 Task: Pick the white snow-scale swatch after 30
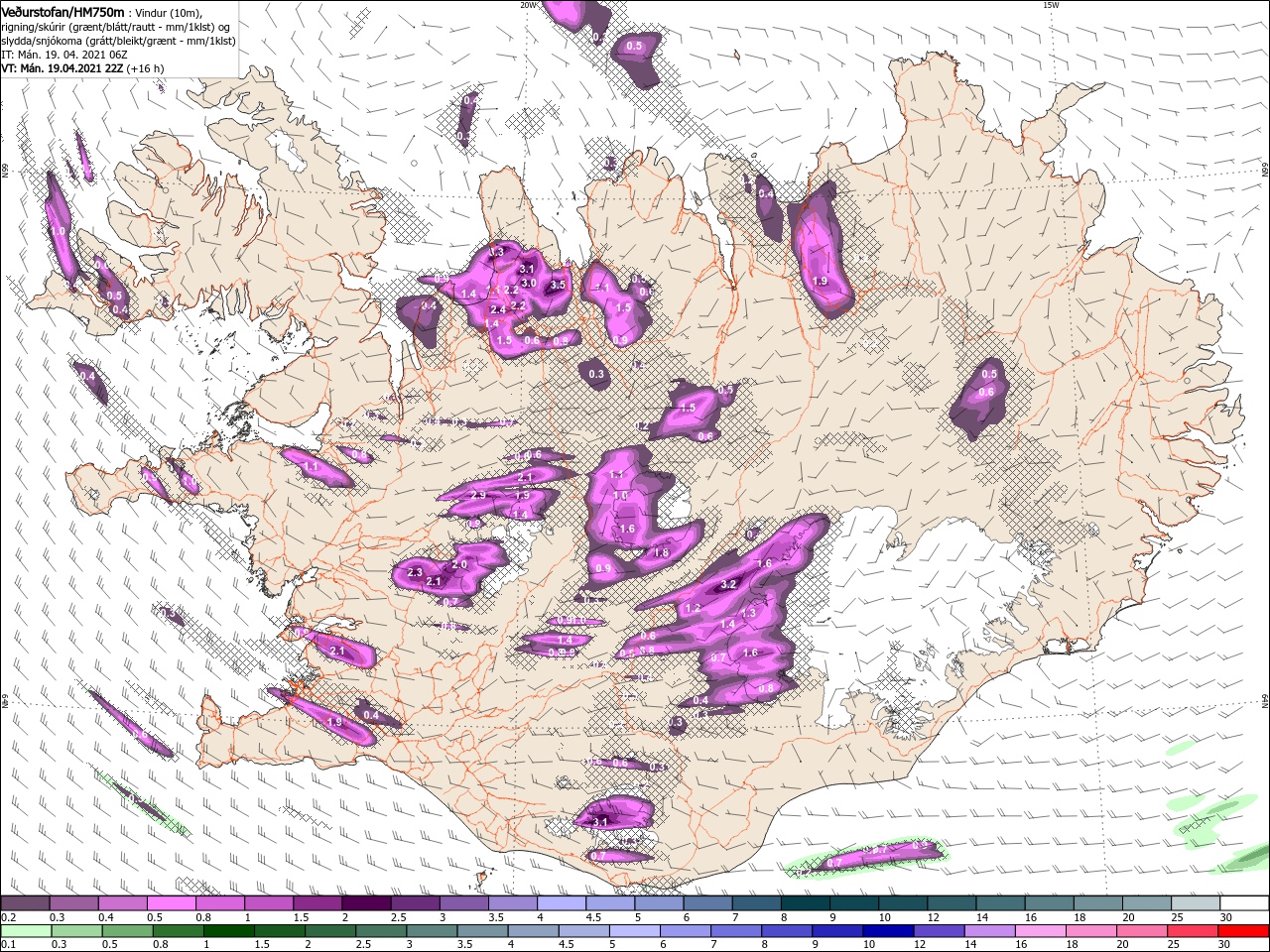click(1245, 903)
